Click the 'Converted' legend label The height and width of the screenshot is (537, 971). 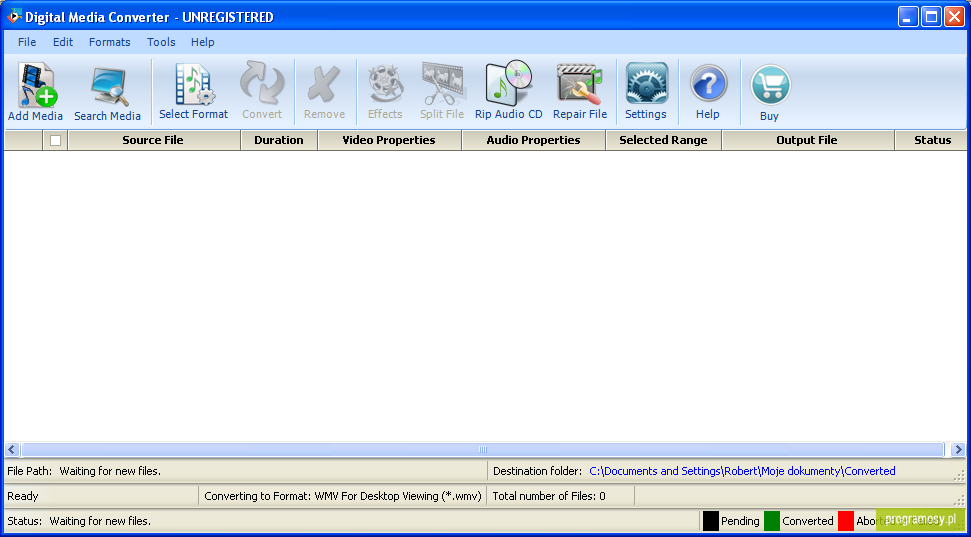coord(808,522)
